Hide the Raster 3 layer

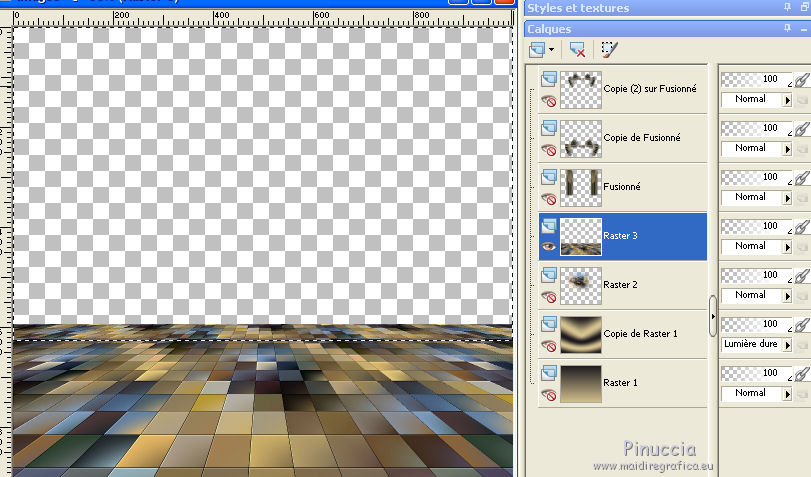click(548, 246)
